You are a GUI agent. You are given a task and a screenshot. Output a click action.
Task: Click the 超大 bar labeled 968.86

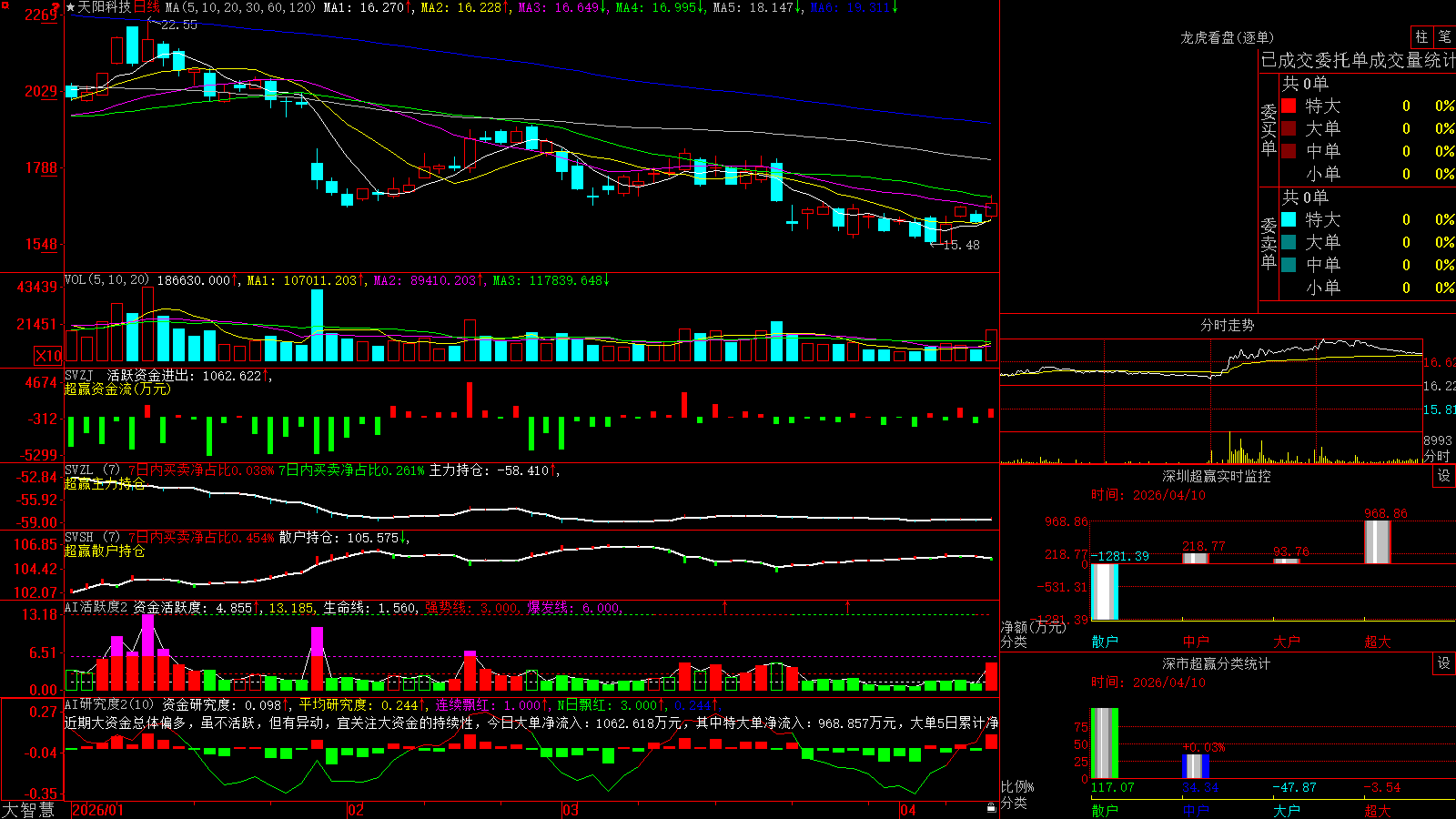coord(1378,542)
